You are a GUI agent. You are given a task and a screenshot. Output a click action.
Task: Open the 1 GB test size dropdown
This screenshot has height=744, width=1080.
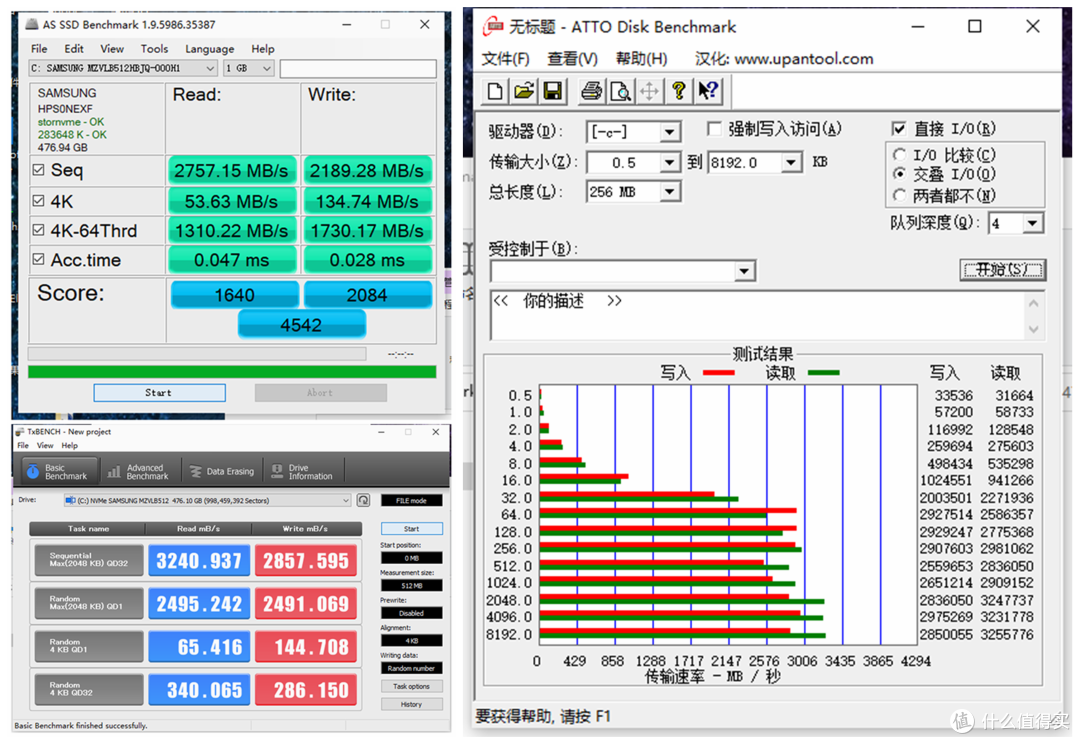[249, 68]
